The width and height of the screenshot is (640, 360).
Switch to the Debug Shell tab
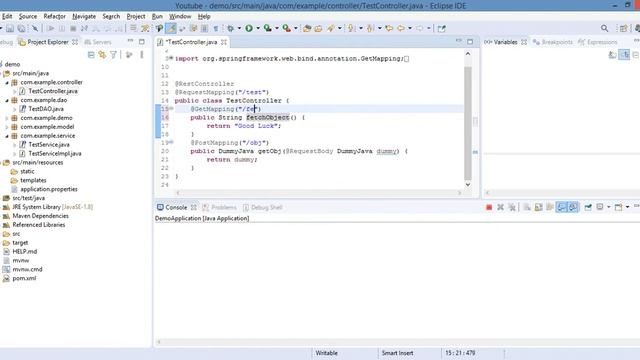click(x=263, y=207)
